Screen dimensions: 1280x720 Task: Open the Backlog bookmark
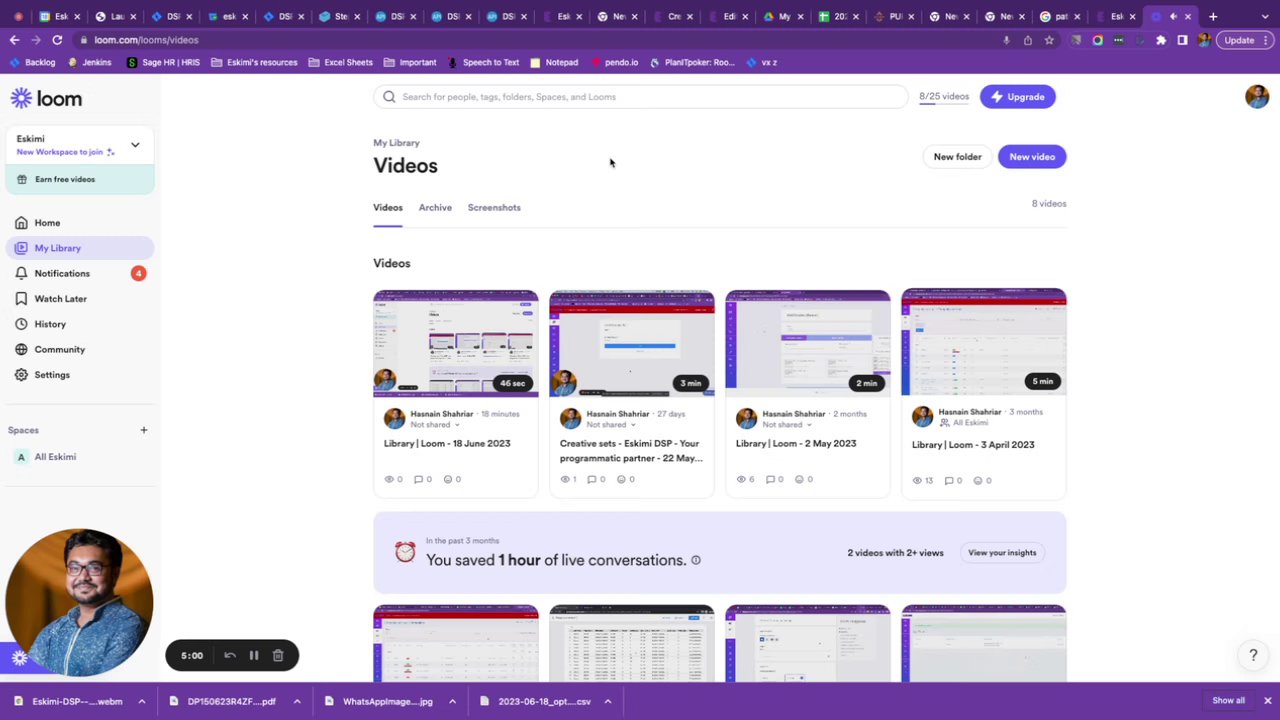click(31, 62)
